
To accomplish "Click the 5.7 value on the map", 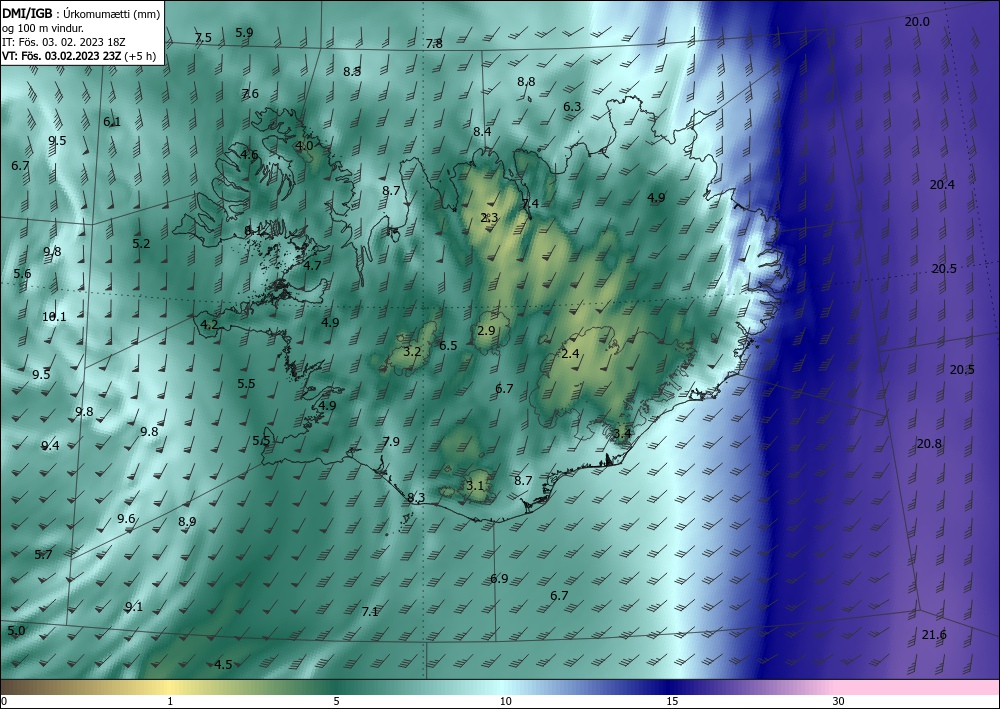I will (x=43, y=555).
